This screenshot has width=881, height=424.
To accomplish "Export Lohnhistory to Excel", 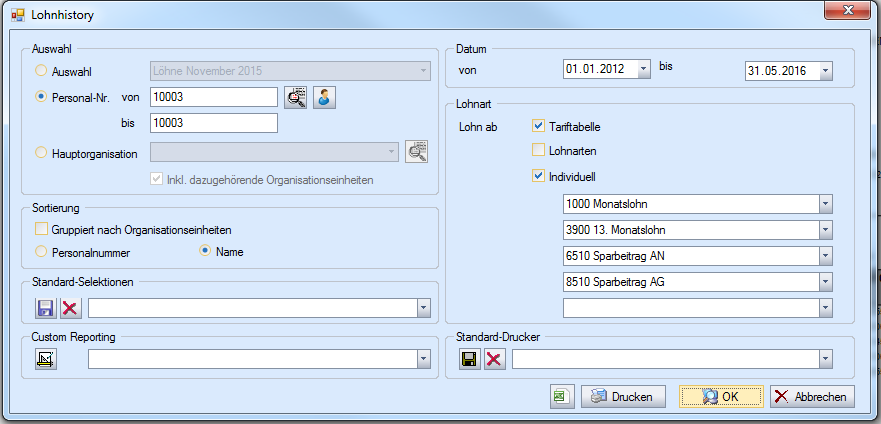I will (562, 396).
